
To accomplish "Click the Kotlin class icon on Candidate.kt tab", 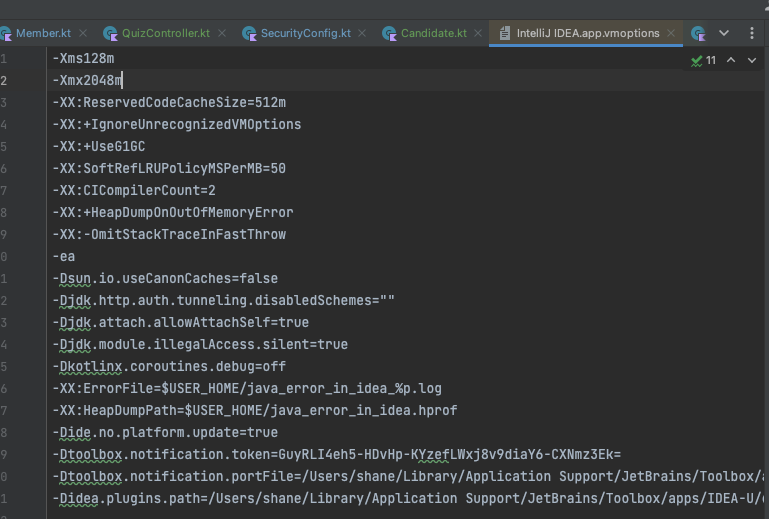I will pyautogui.click(x=389, y=33).
